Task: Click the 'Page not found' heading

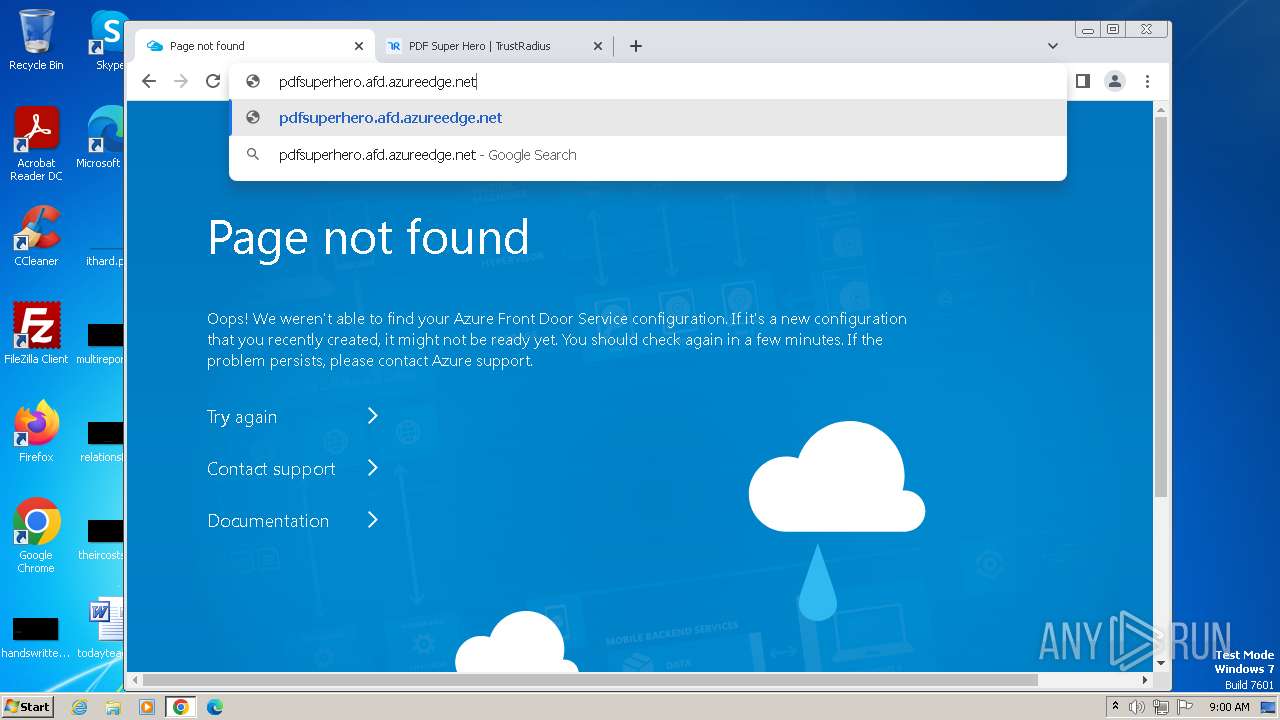Action: point(368,238)
